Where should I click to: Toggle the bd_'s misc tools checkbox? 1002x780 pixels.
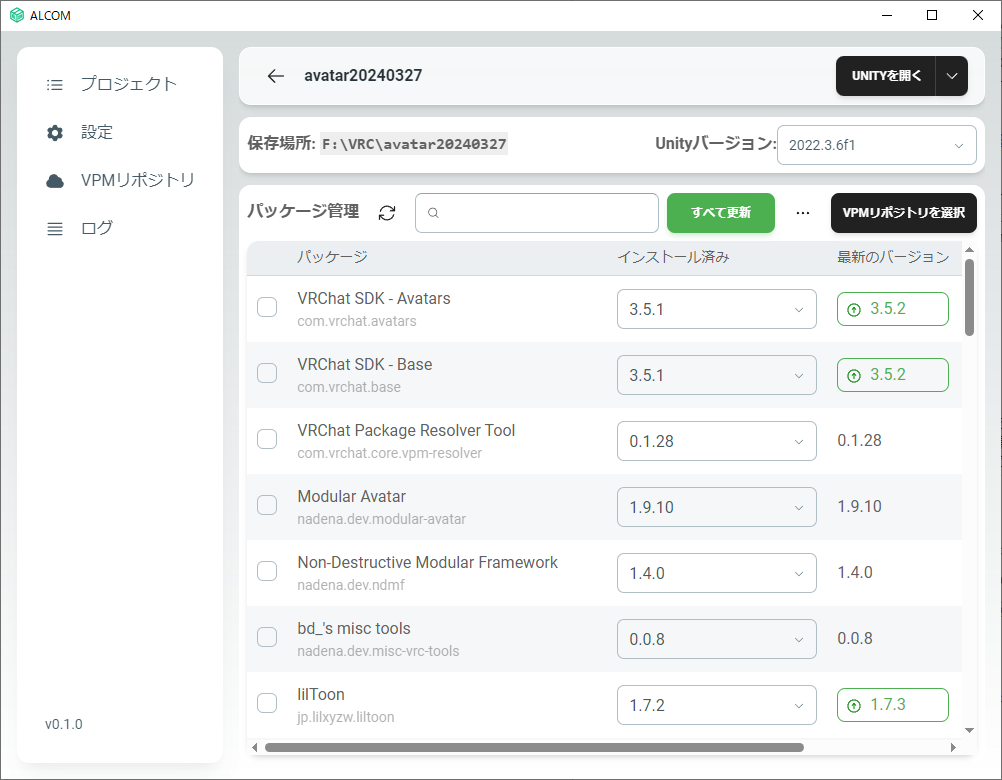pos(267,638)
